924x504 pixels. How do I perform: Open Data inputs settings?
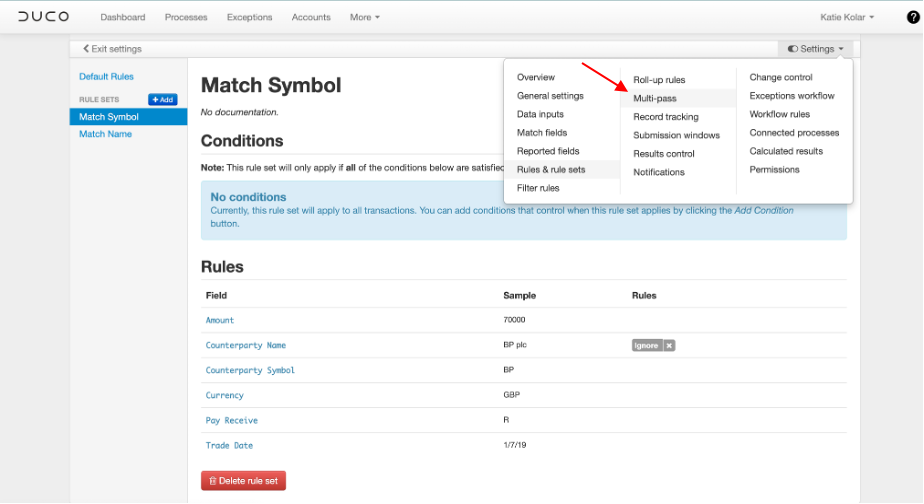point(540,114)
